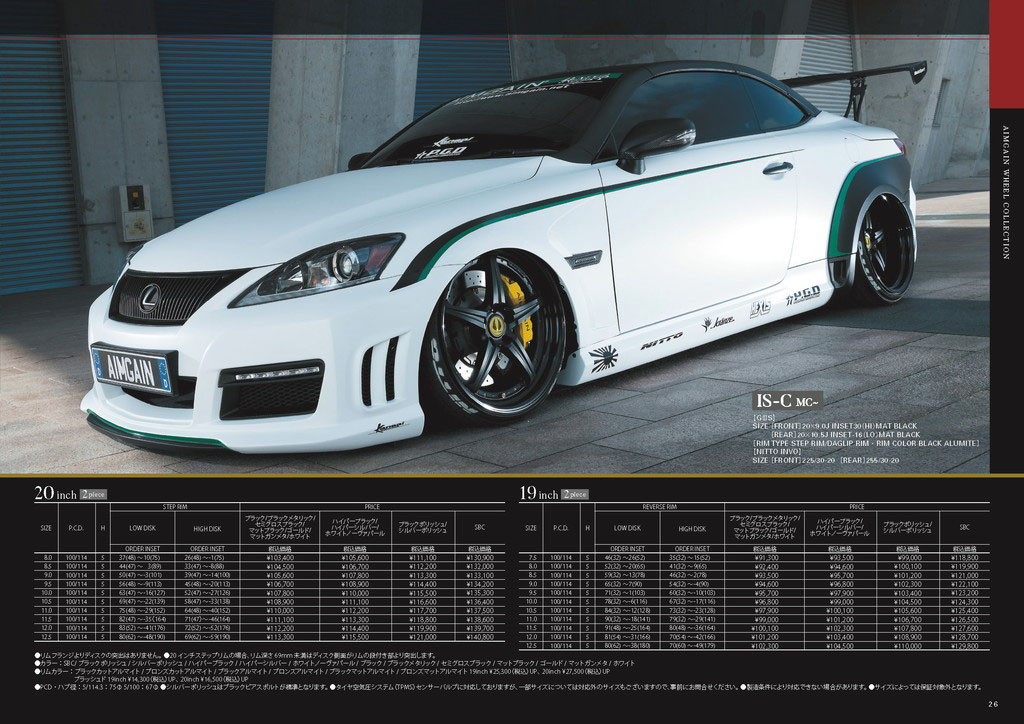Click the "19 inch" table heading
This screenshot has width=1024, height=724.
[539, 494]
